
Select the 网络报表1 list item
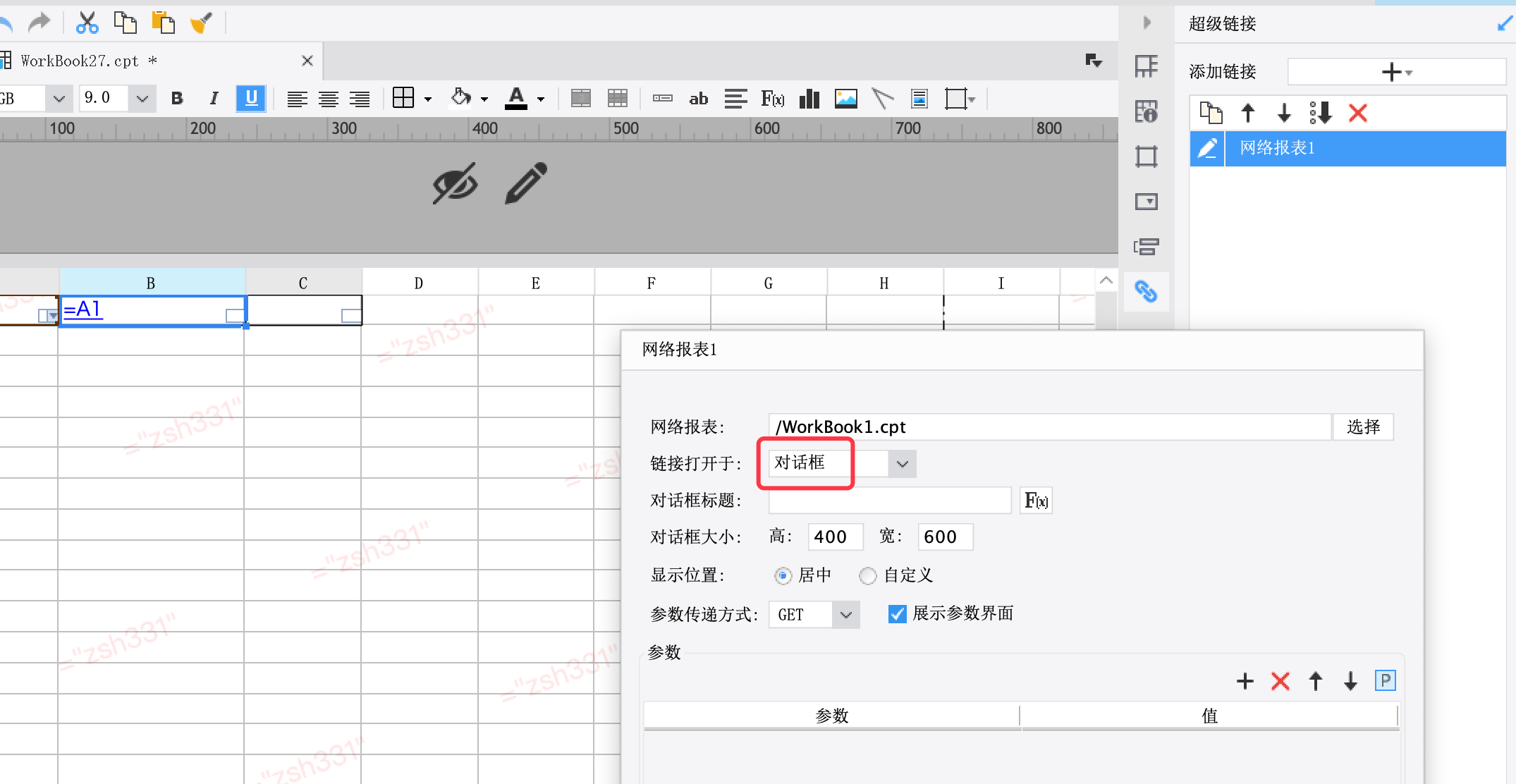tap(1364, 148)
